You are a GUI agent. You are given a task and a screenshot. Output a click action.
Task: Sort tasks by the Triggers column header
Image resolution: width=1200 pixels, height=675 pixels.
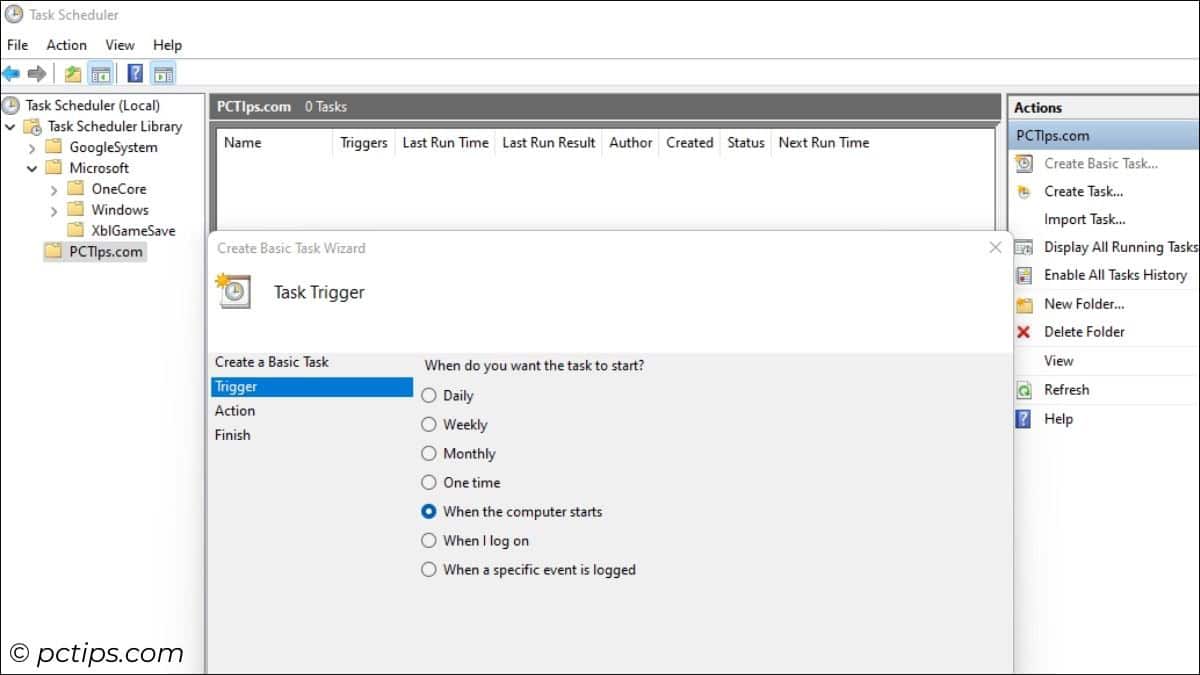pyautogui.click(x=364, y=143)
